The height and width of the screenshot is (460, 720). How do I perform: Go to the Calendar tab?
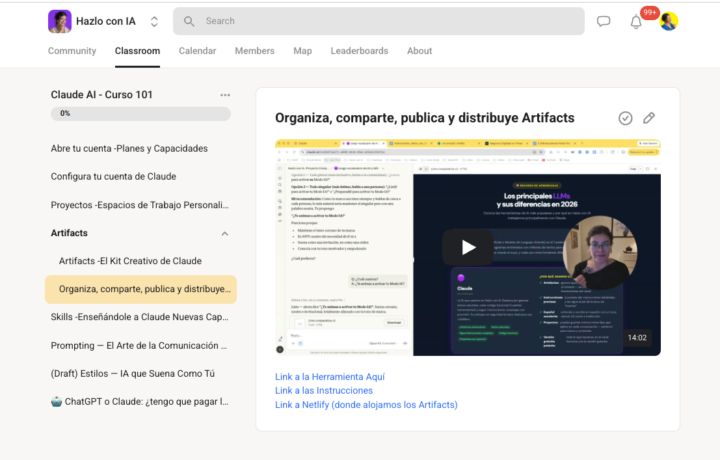click(197, 51)
